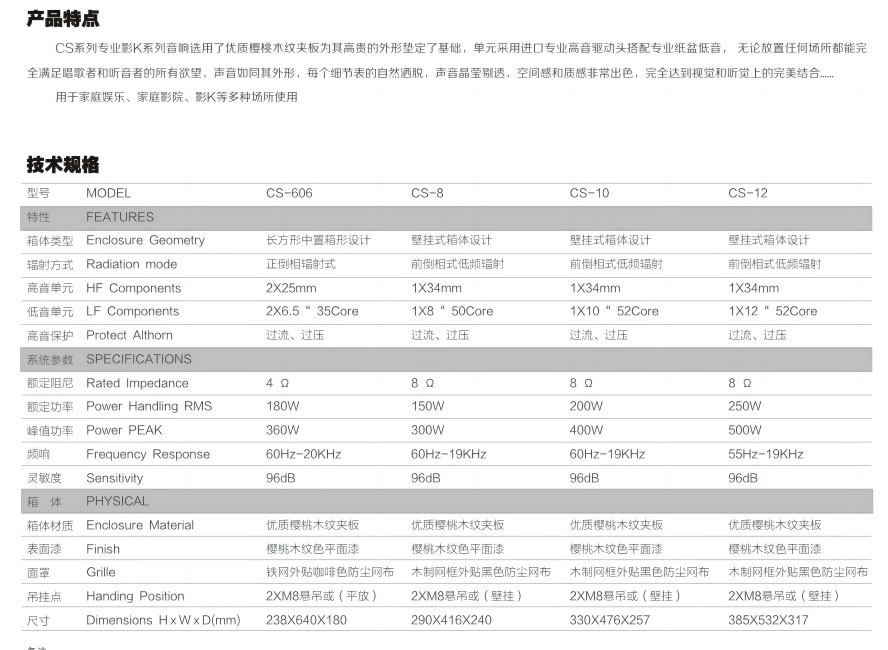Select the Rated Impedance row label
Screen dimensions: 888x650
pos(137,383)
